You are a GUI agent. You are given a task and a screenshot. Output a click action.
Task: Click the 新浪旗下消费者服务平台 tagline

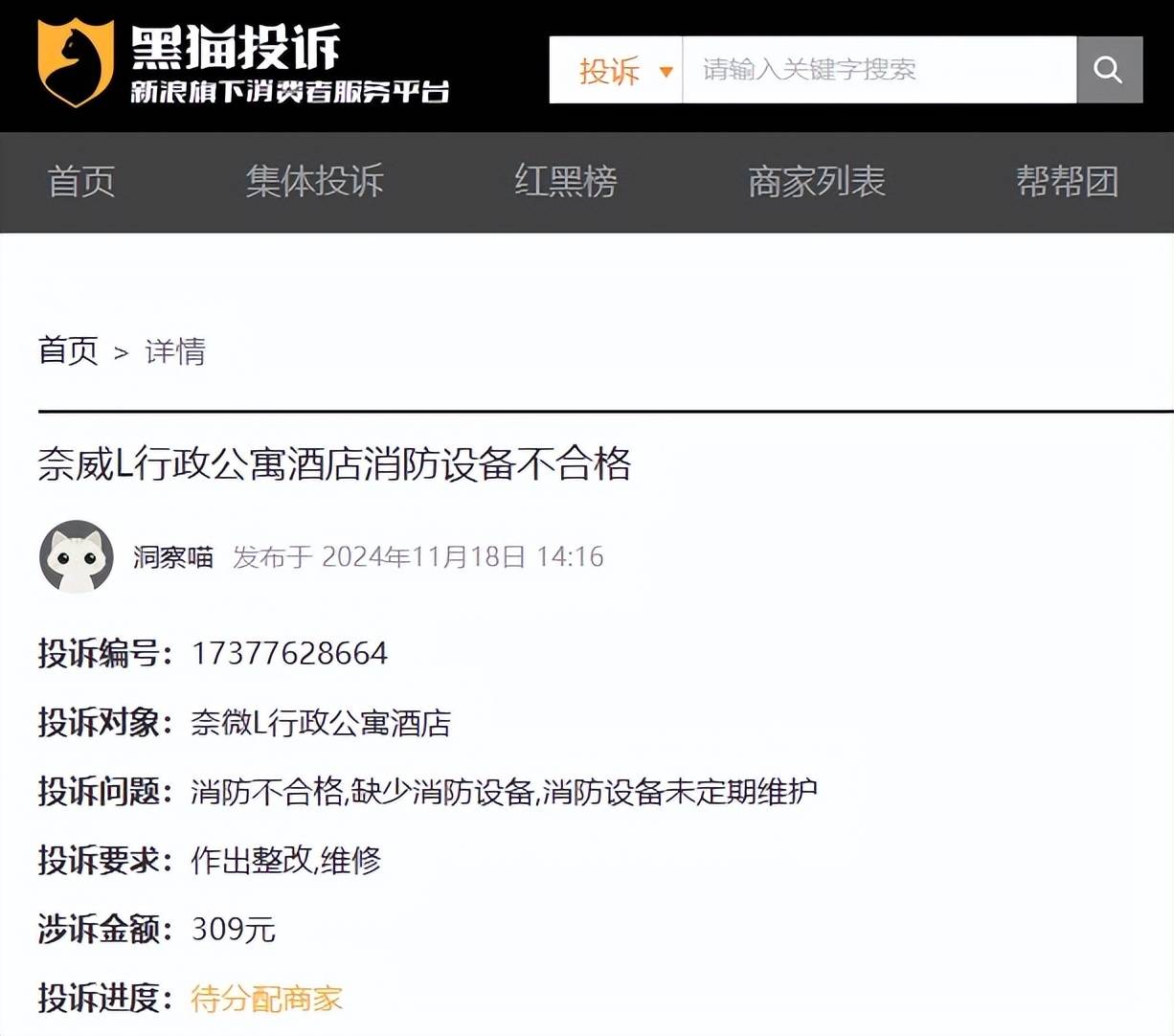289,92
